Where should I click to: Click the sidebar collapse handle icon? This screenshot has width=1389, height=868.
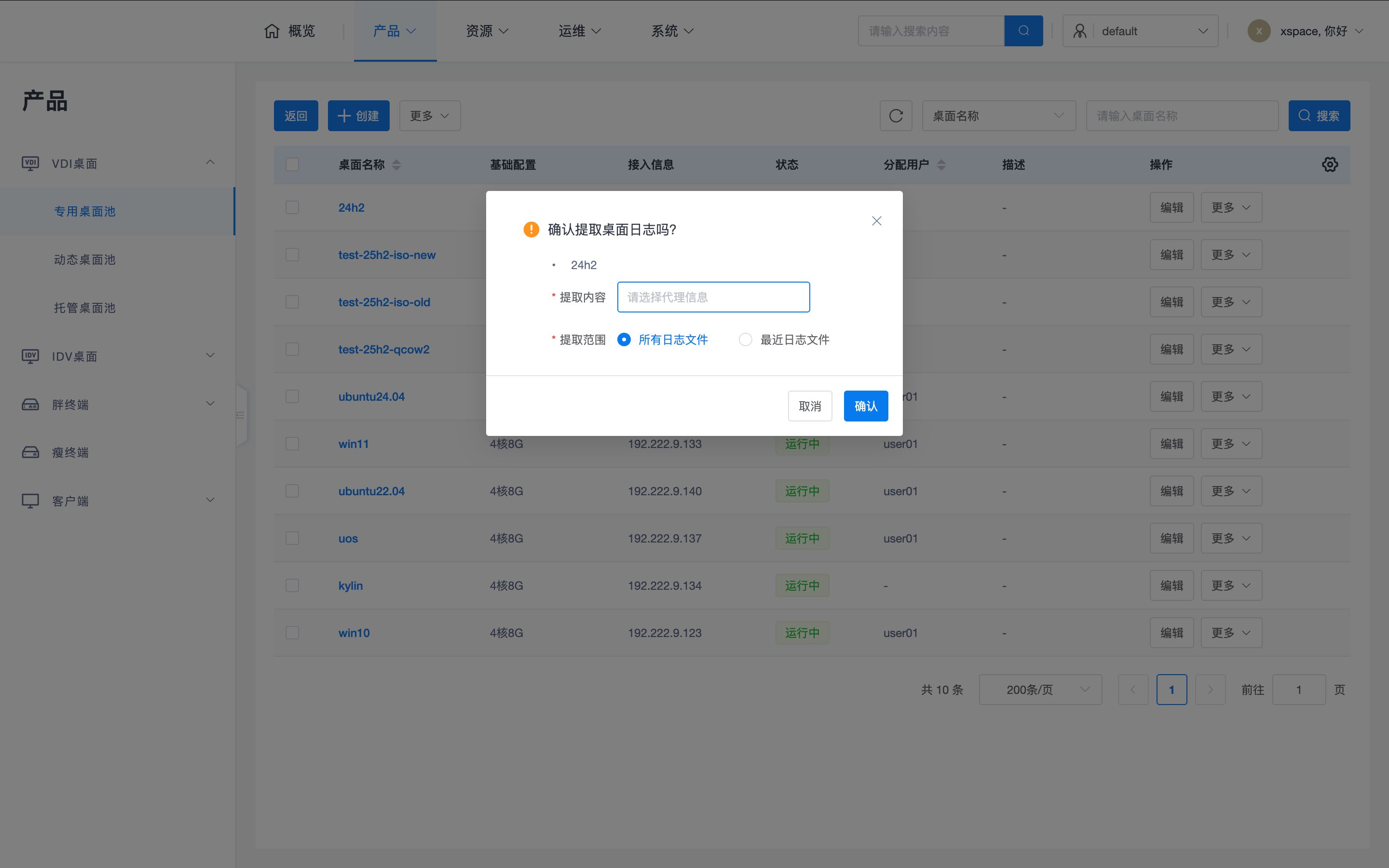pos(241,415)
